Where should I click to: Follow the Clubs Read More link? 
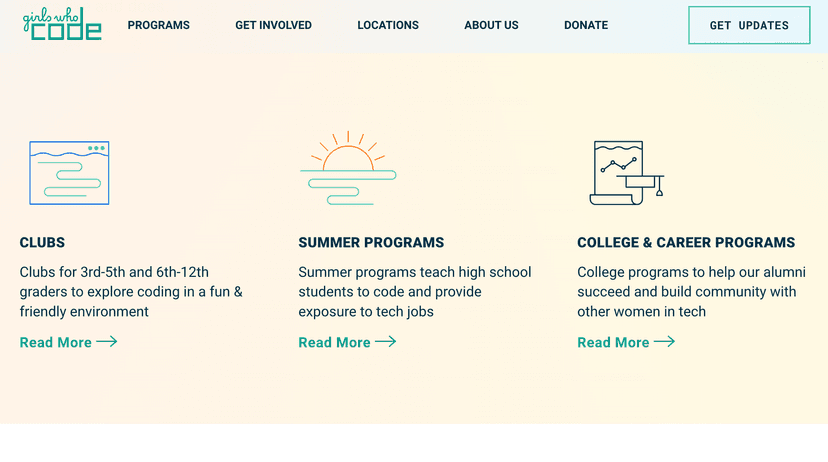pyautogui.click(x=56, y=342)
